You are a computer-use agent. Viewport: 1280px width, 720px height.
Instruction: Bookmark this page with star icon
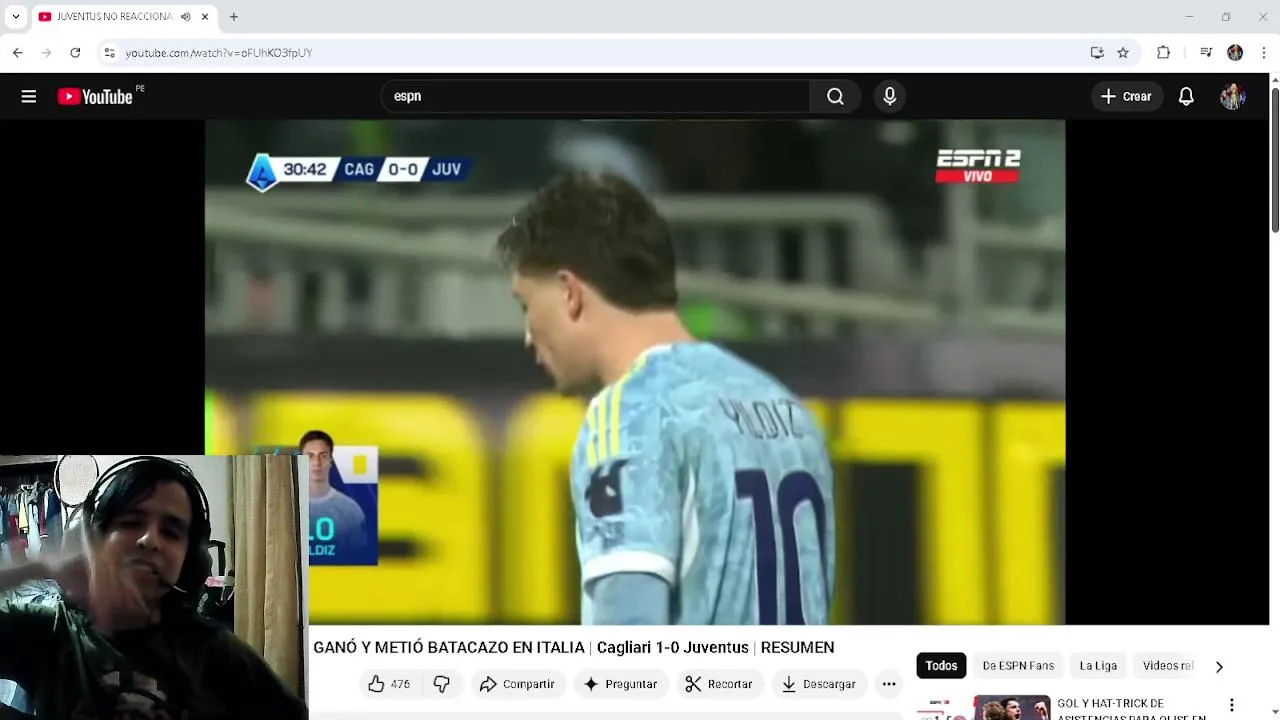pyautogui.click(x=1123, y=52)
